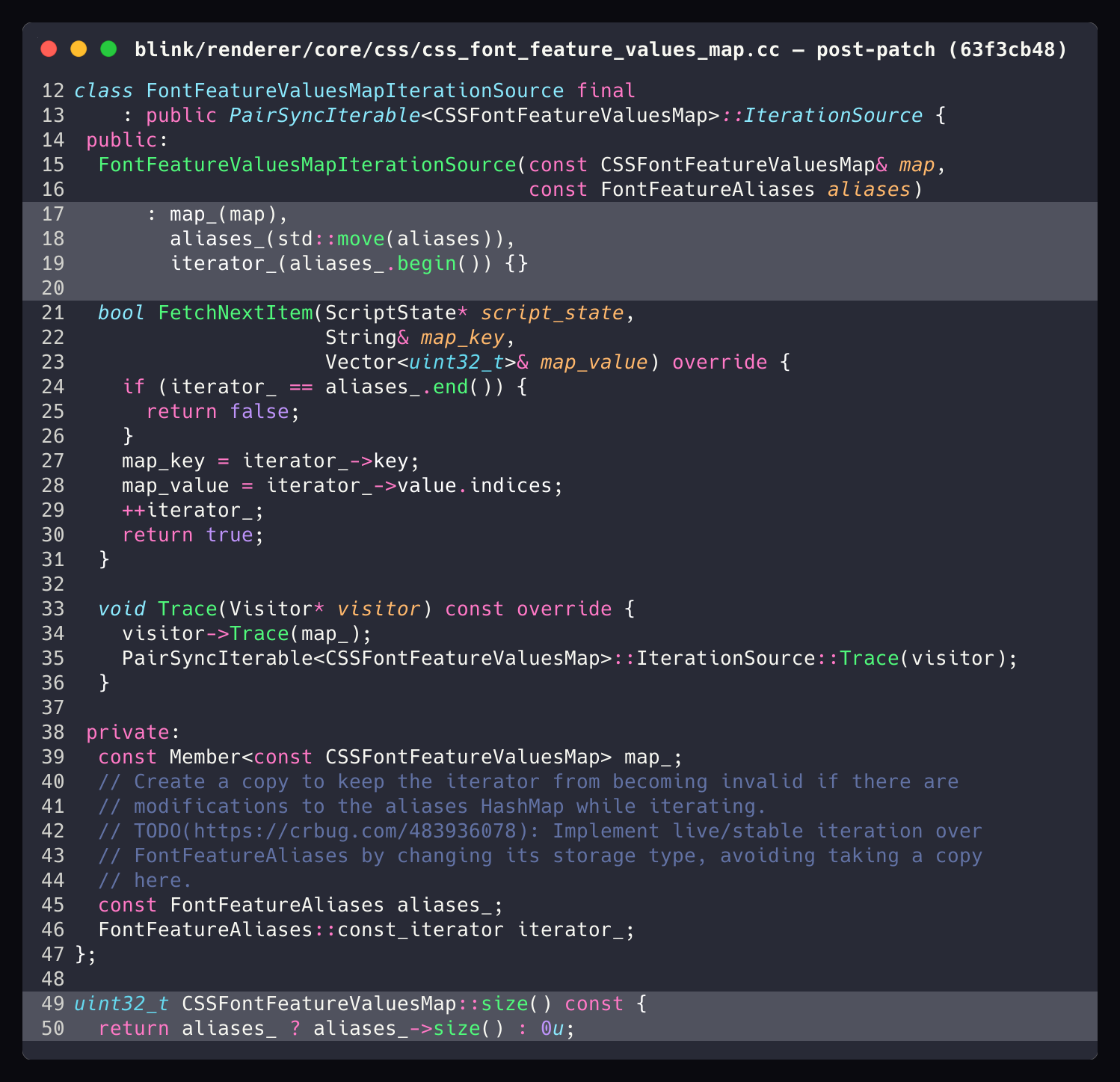Click line number 21 in the gutter
Image resolution: width=1120 pixels, height=1082 pixels.
point(52,313)
